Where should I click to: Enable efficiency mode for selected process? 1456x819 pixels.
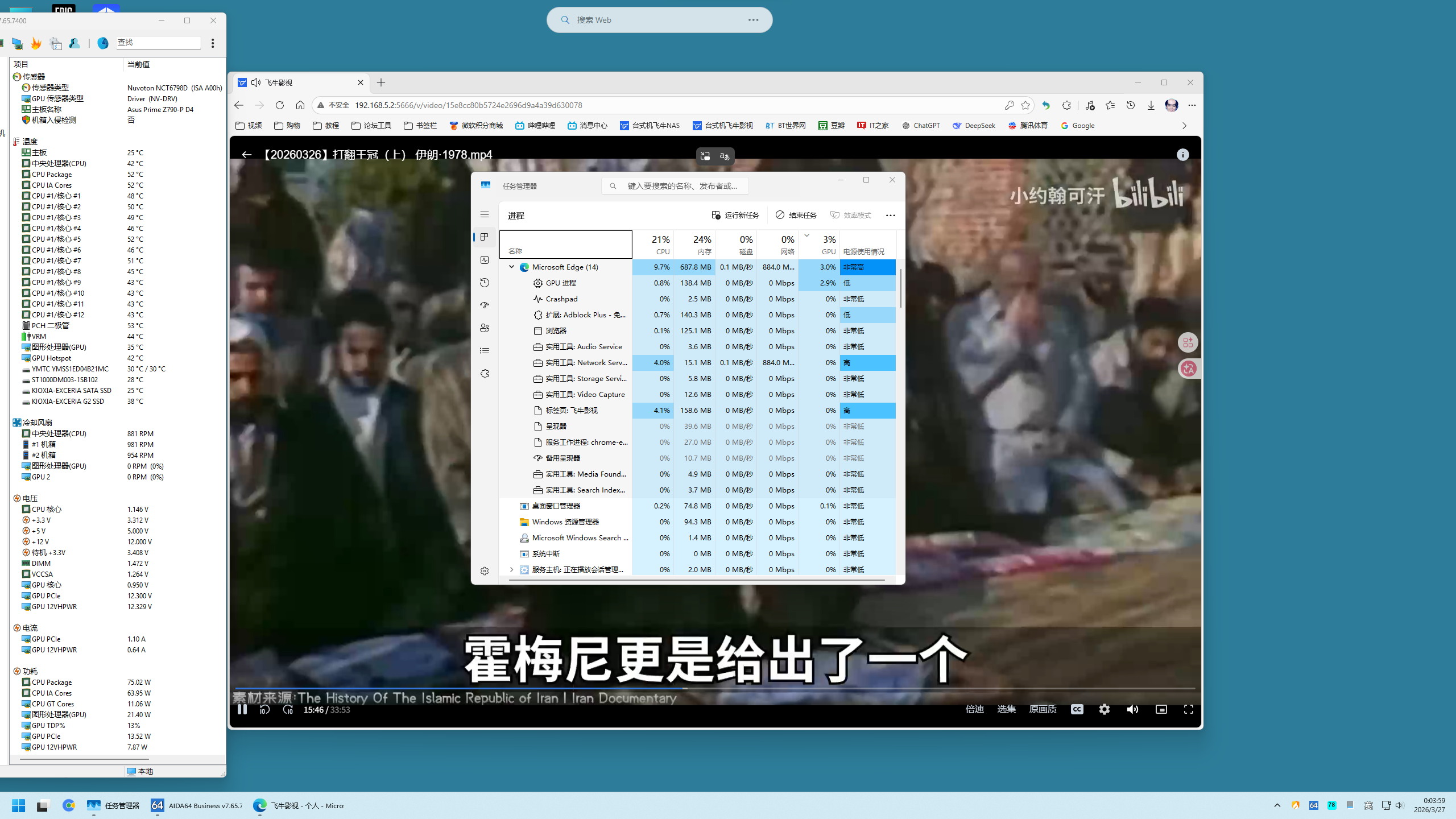851,215
